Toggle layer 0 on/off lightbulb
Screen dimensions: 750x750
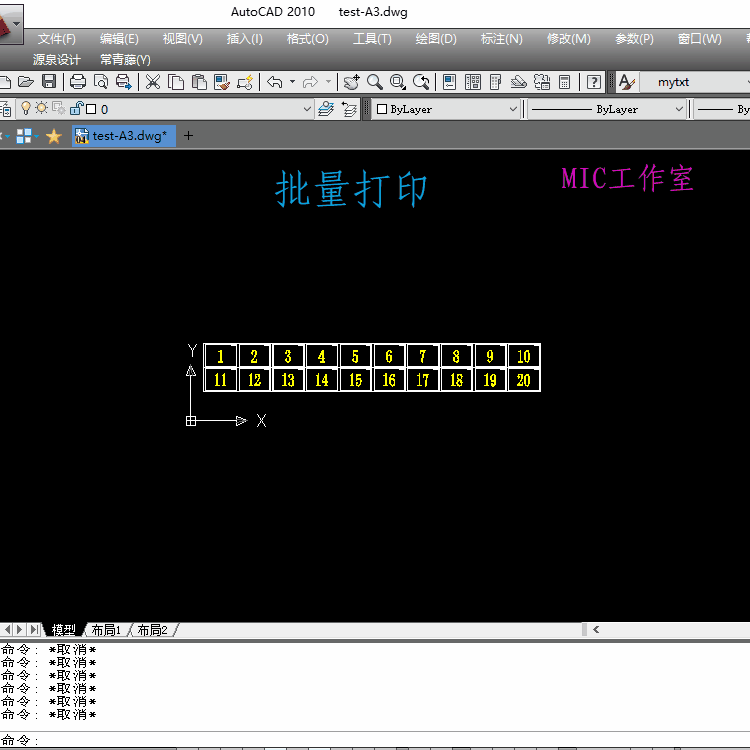coord(26,109)
